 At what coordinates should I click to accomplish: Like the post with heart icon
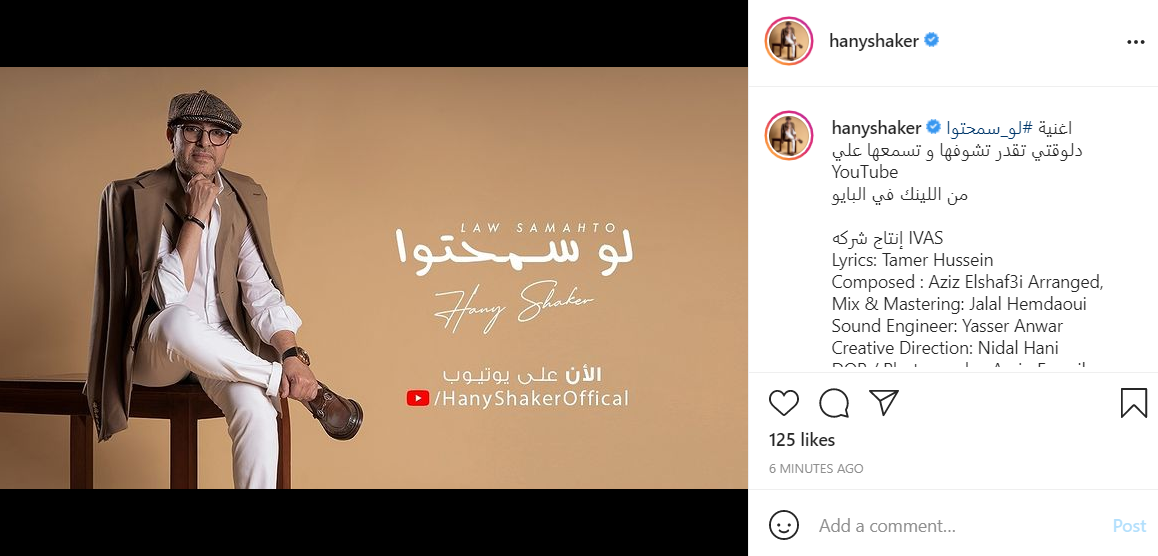point(784,403)
